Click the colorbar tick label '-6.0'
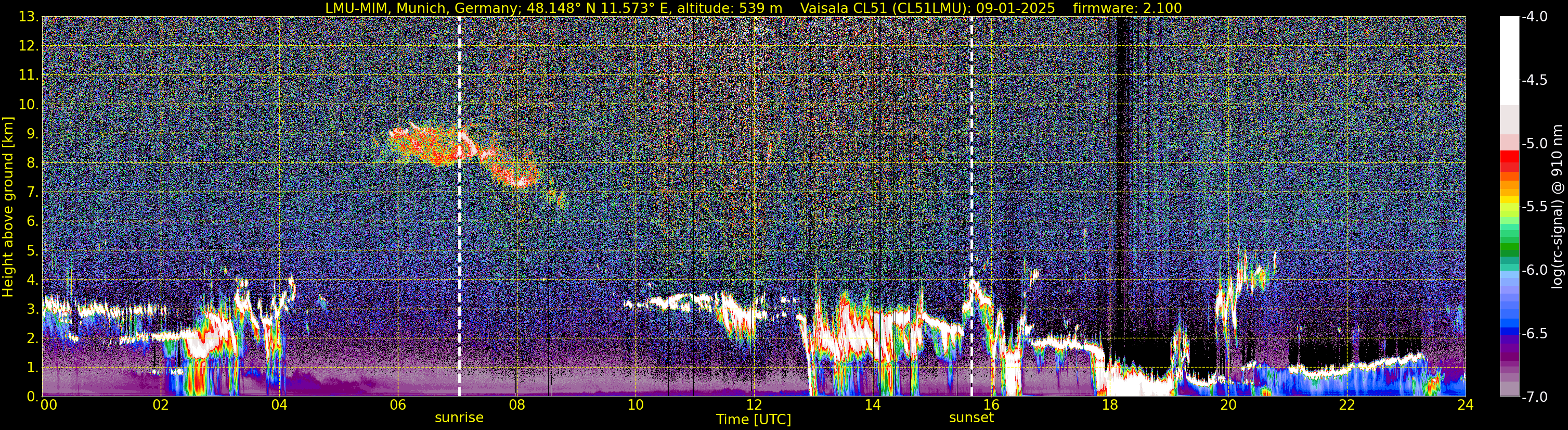The height and width of the screenshot is (430, 1568). click(1534, 270)
